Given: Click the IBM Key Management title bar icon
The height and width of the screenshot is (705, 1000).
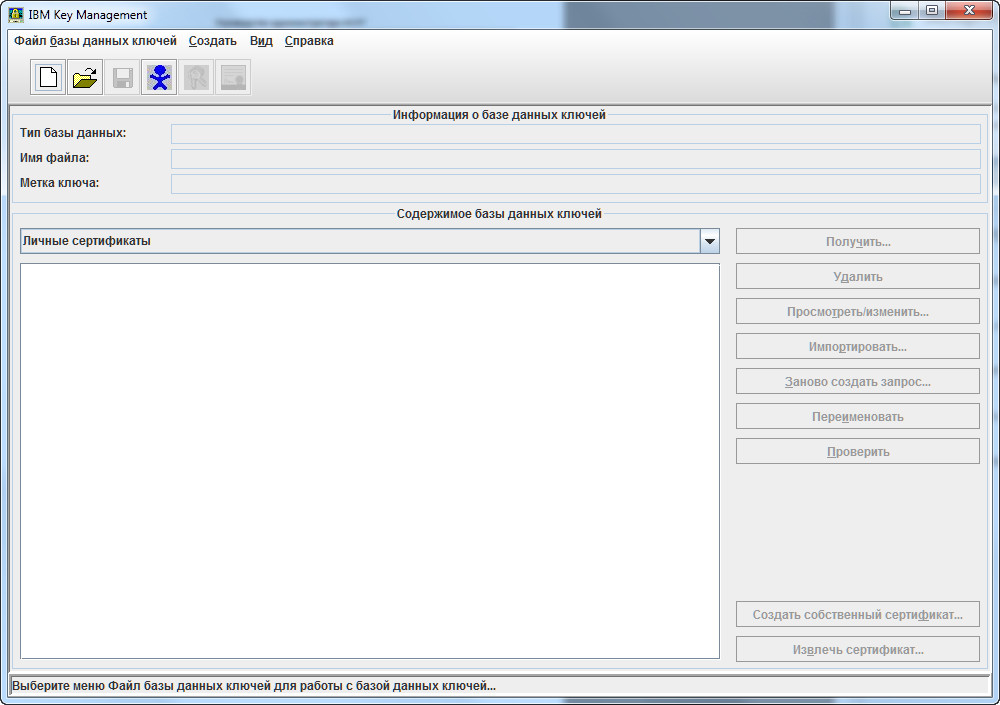Looking at the screenshot, I should 16,14.
